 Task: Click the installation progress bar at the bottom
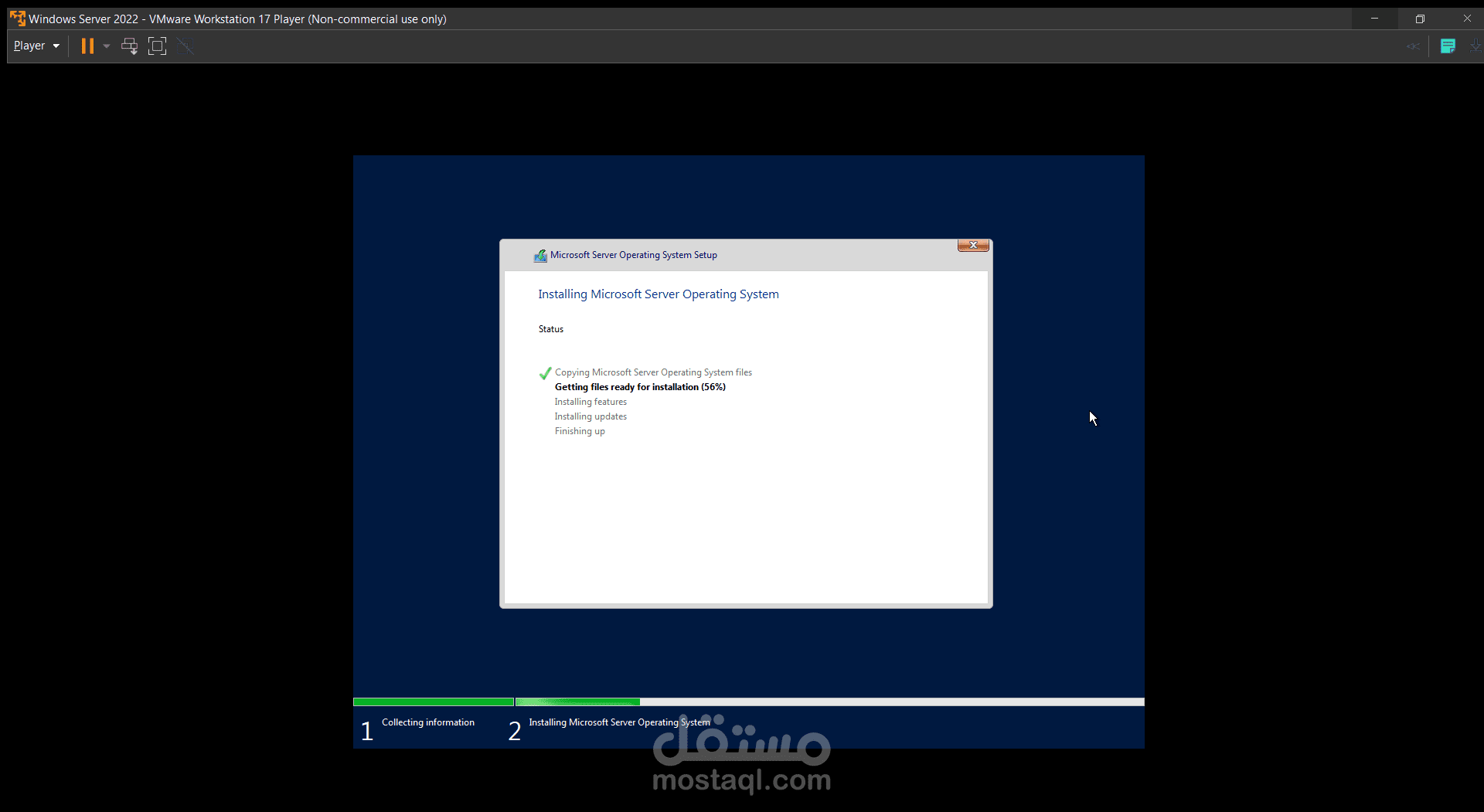point(748,702)
